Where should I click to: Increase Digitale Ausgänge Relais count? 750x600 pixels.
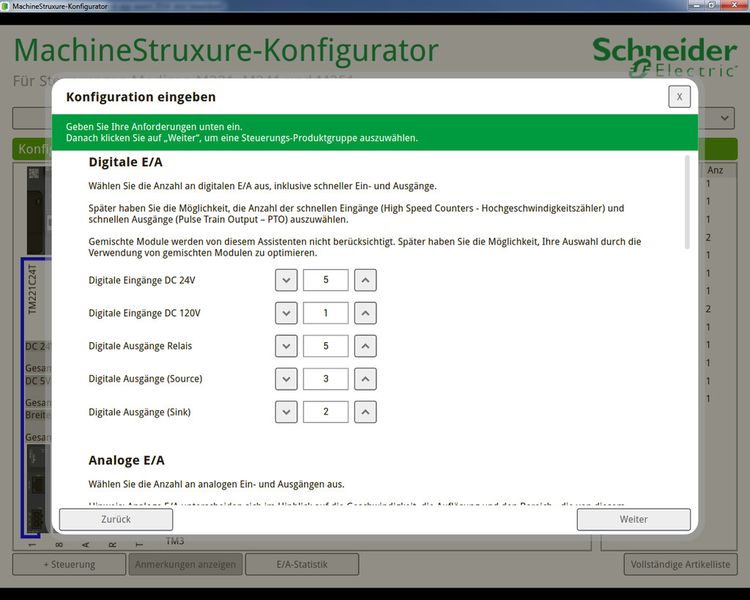[x=365, y=346]
